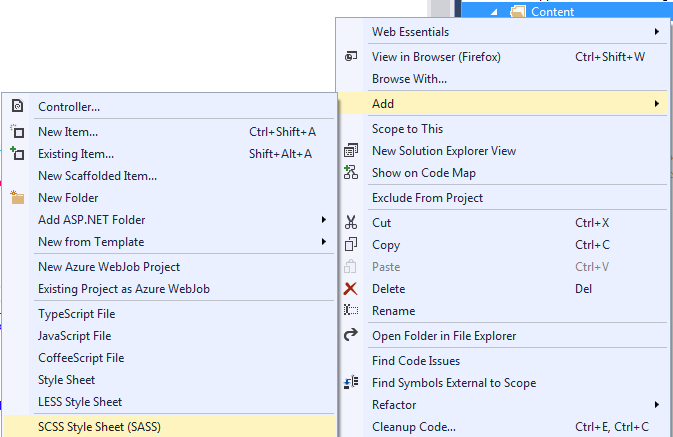Click the New Folder icon
Viewport: 673px width, 437px height.
point(17,197)
